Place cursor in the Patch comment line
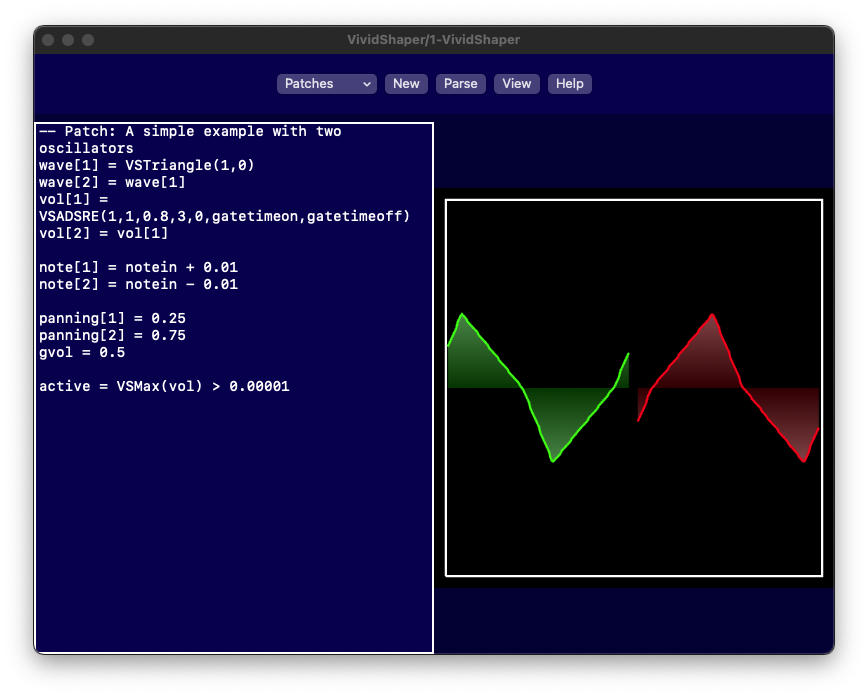Image resolution: width=868 pixels, height=696 pixels. (190, 132)
